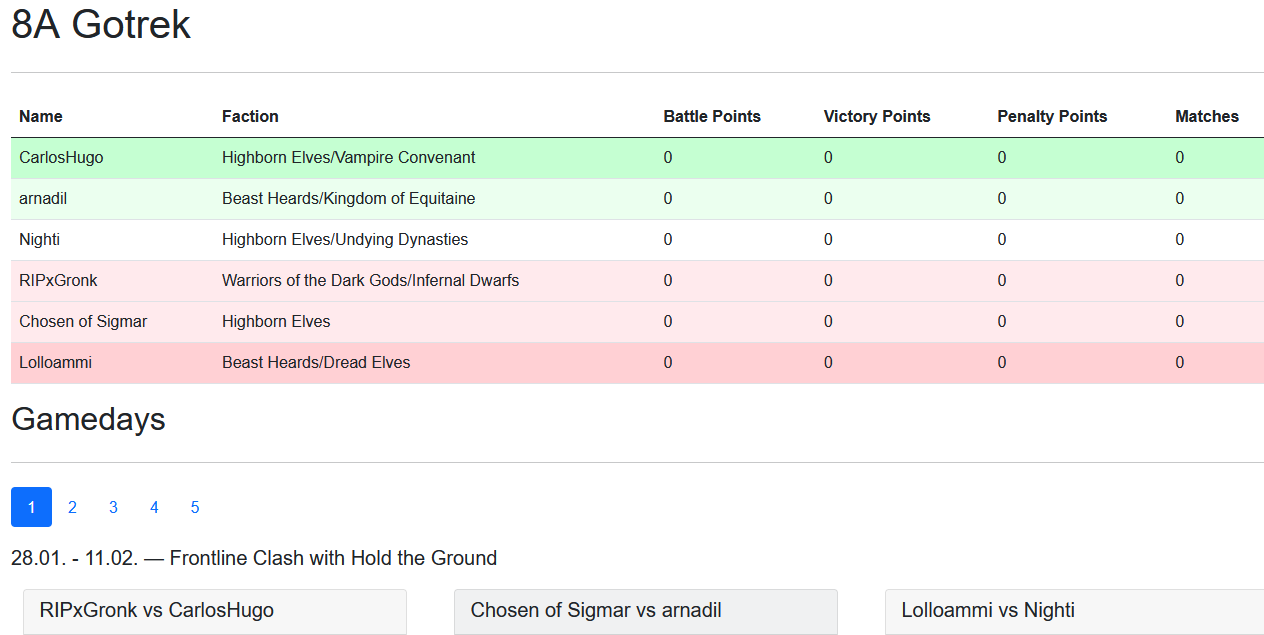Click the Battle Points column header
Viewport: 1264px width, 635px height.
coord(712,117)
